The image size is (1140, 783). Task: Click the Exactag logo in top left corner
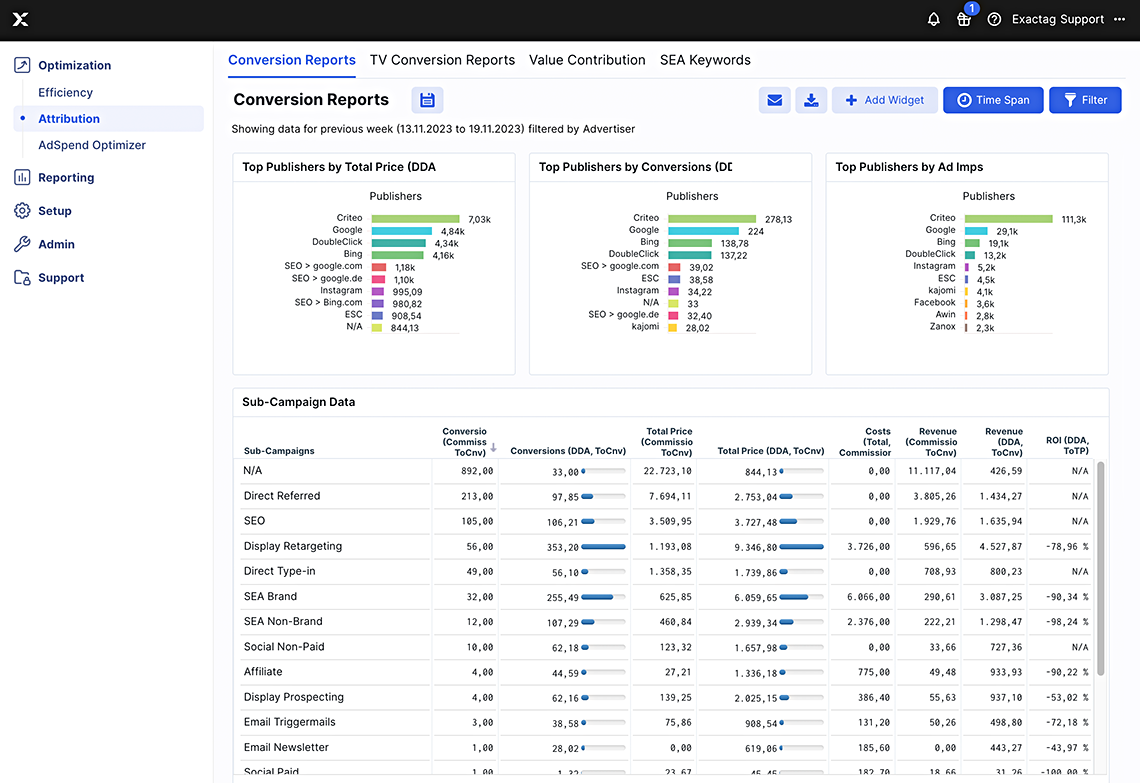click(20, 19)
